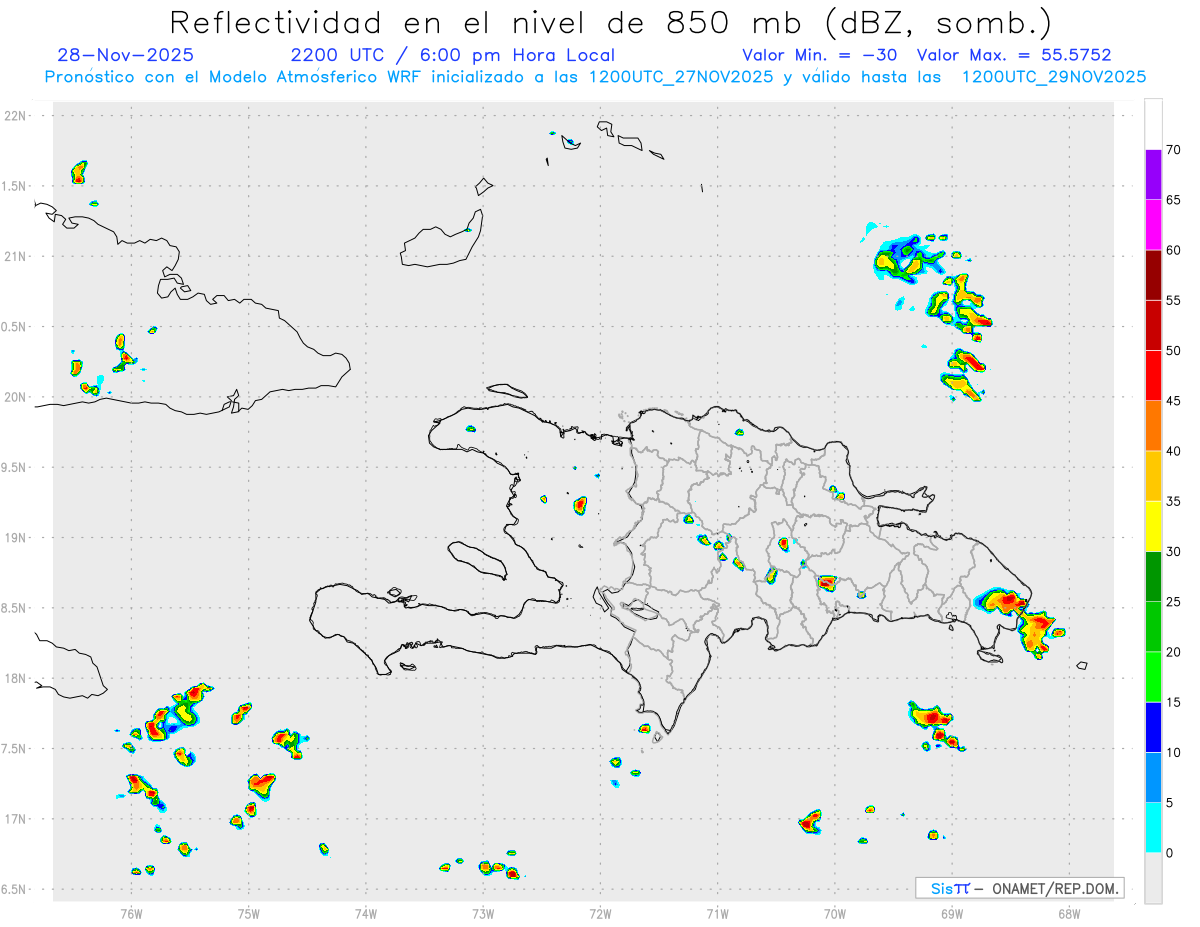
Task: Select the magenta 60-65 dBZ legend color
Action: [x=1153, y=225]
